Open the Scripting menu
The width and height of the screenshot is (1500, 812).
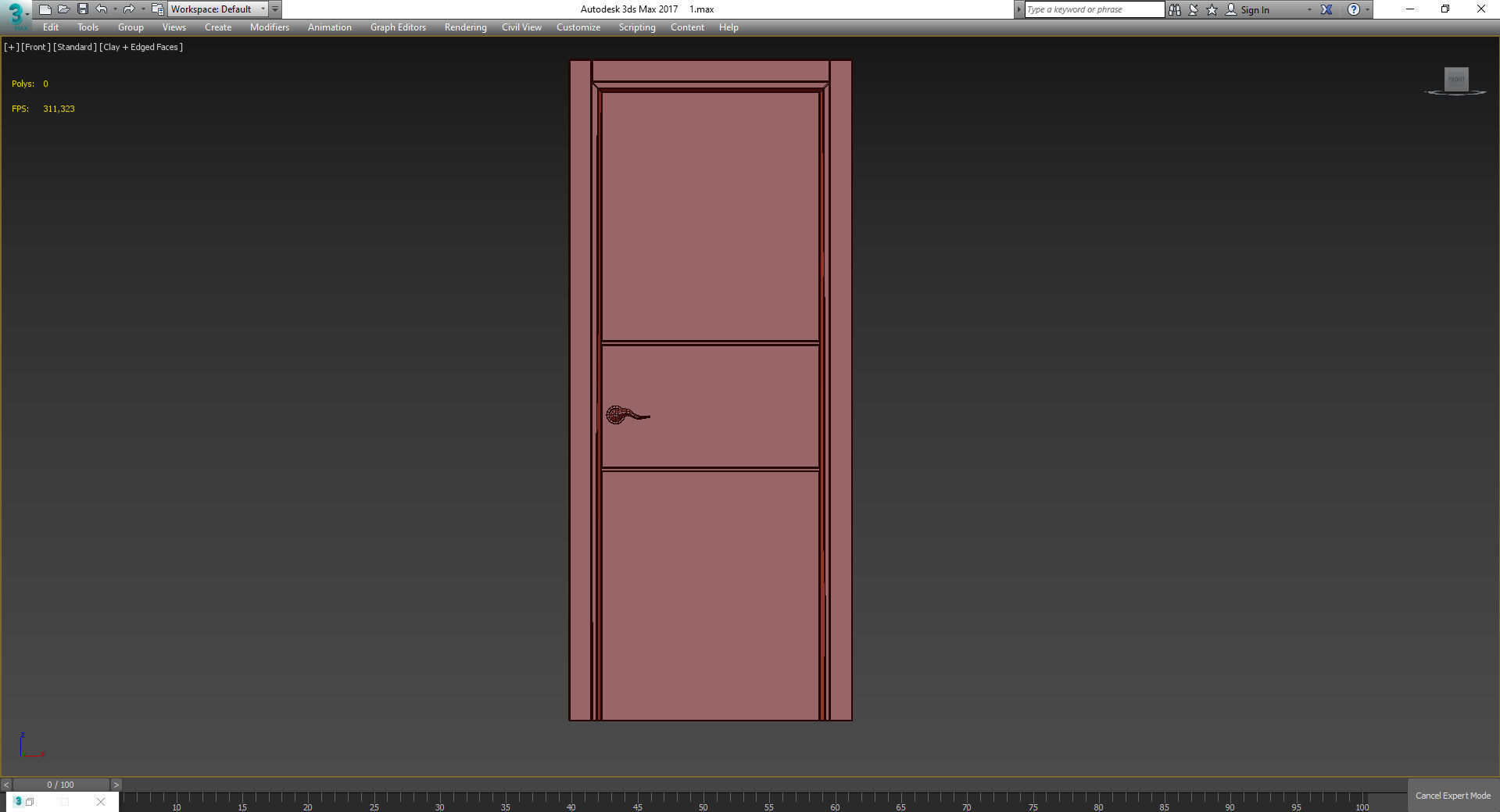637,27
